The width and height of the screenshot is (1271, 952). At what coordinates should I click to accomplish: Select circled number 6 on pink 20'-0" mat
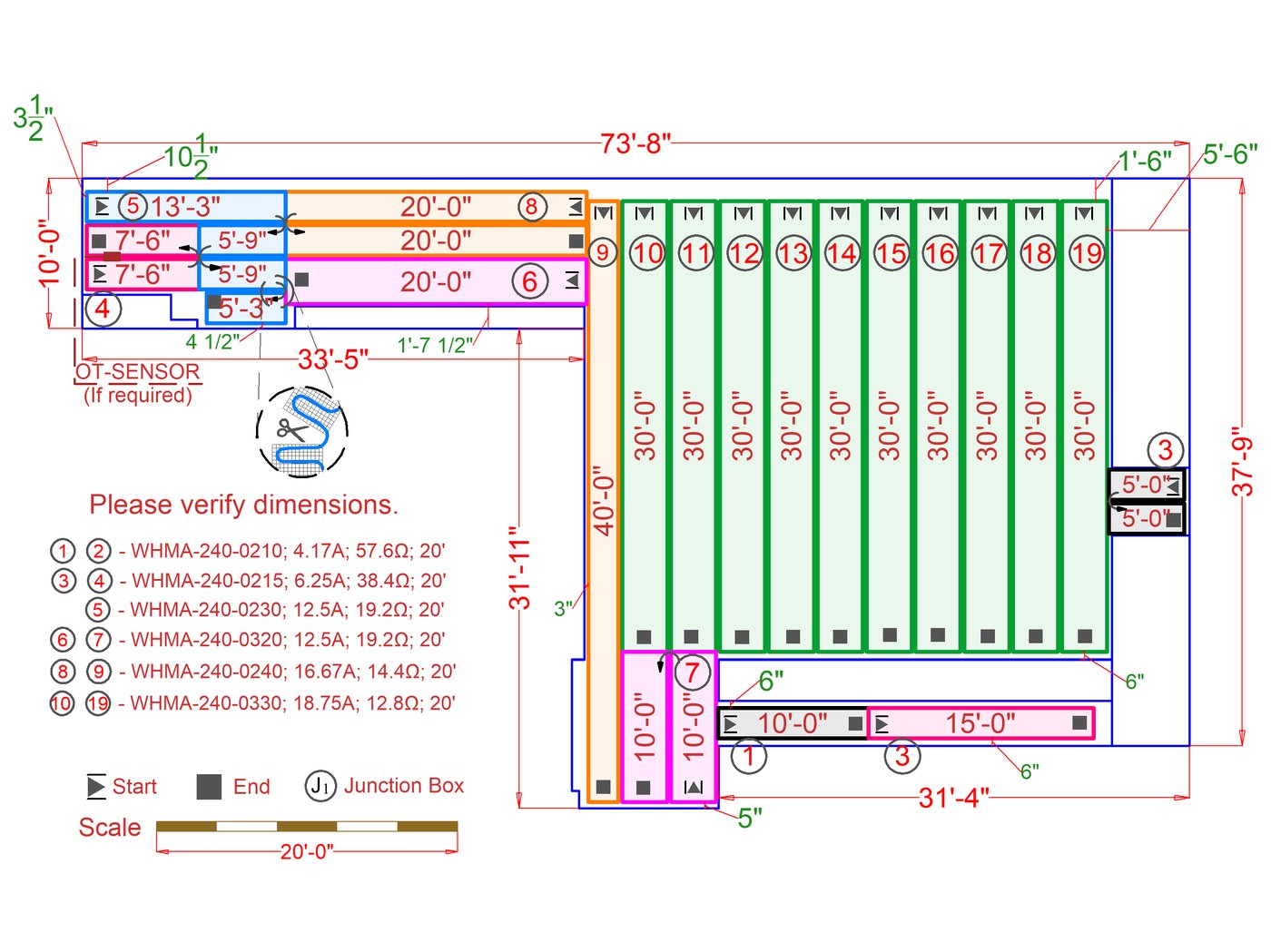(x=529, y=281)
